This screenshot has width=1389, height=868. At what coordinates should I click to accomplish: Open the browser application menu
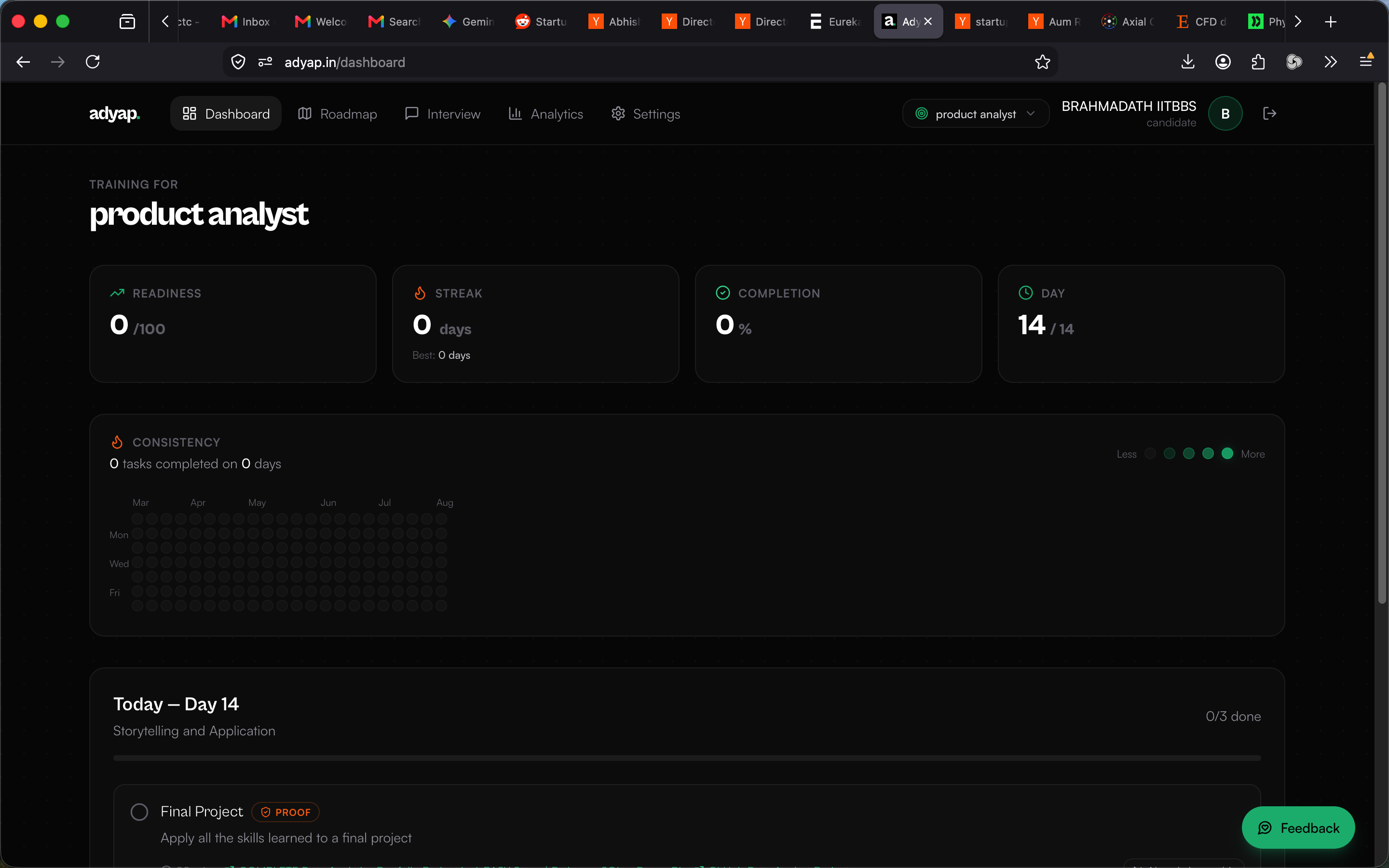1366,61
